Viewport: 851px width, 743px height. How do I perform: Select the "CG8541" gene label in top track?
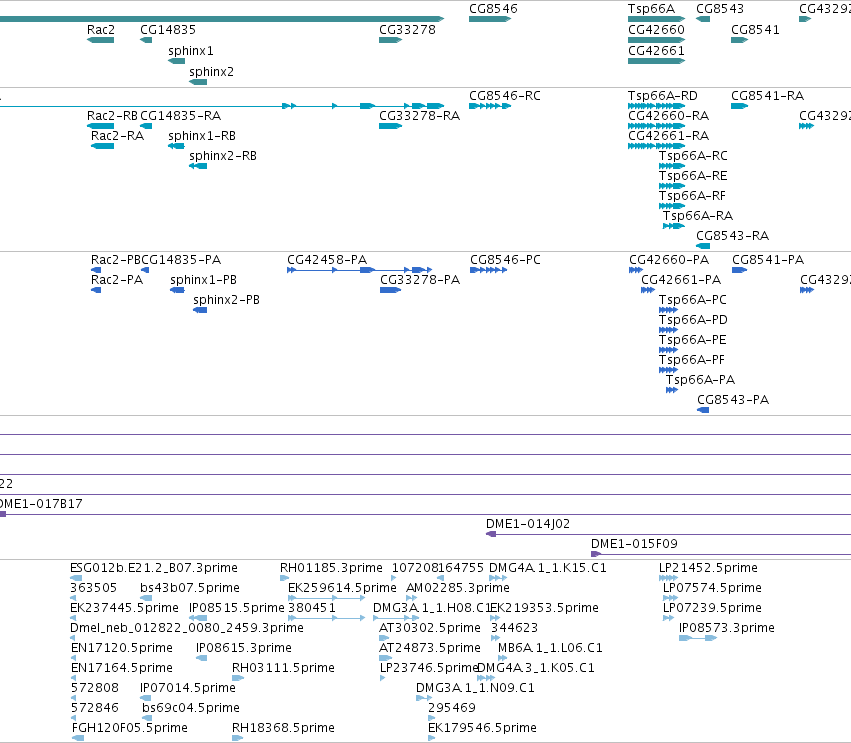(755, 30)
